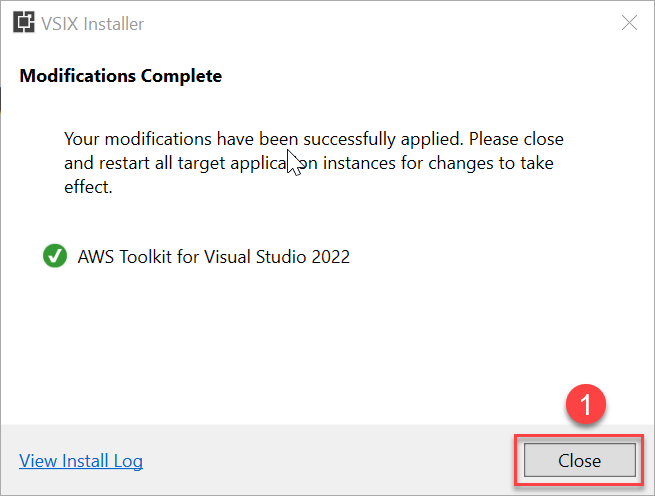Click "changes to take" in the message
Image resolution: width=655 pixels, height=496 pixels.
(491, 163)
